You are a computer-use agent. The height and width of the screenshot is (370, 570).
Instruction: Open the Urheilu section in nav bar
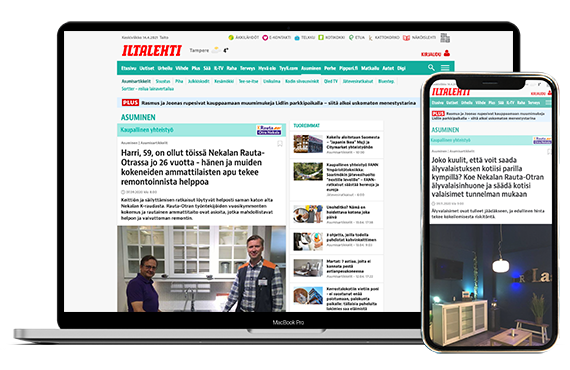[x=165, y=68]
